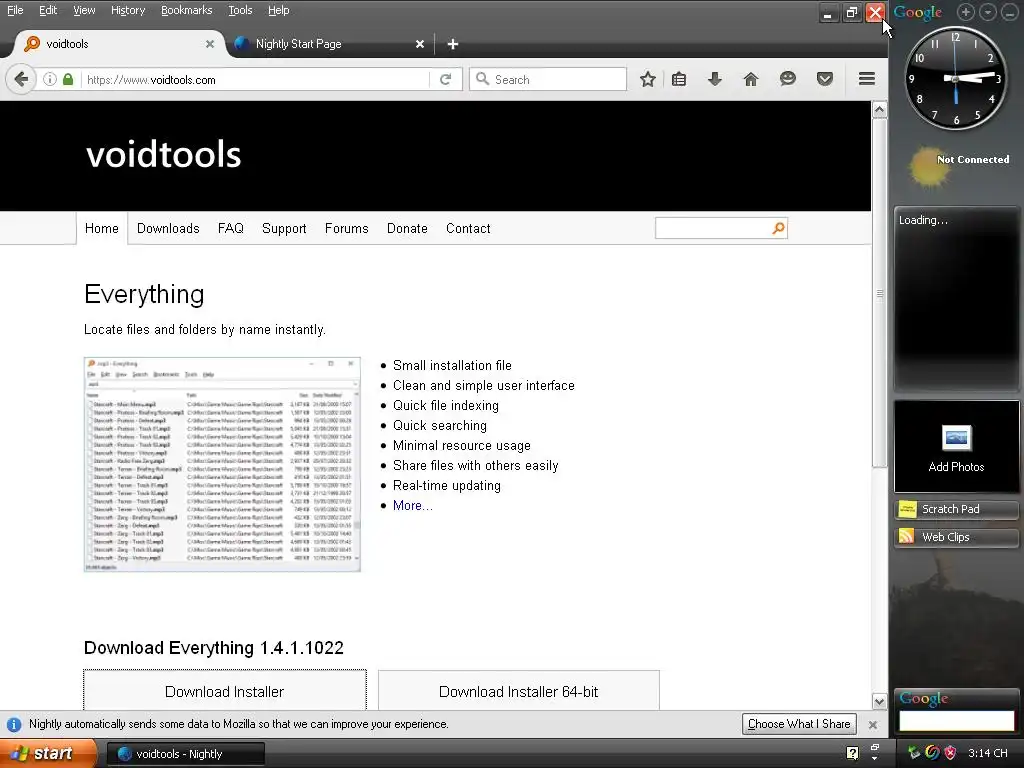The height and width of the screenshot is (768, 1024).
Task: Open the sidebar options dropdown arrow
Action: click(988, 12)
